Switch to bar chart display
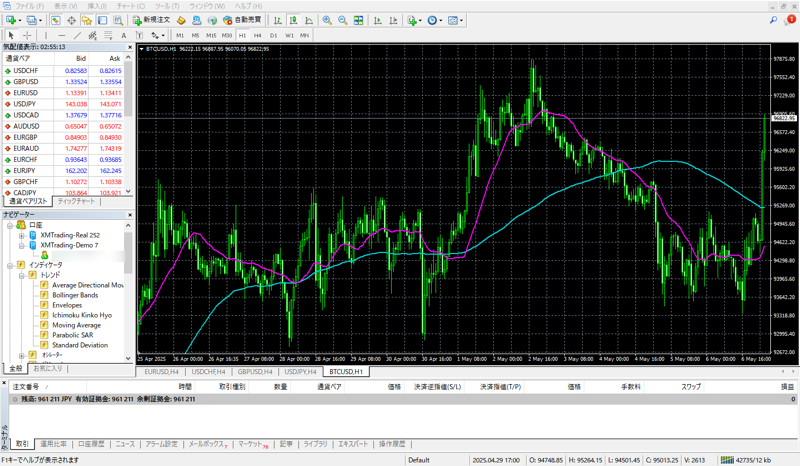The height and width of the screenshot is (466, 800). pos(278,20)
